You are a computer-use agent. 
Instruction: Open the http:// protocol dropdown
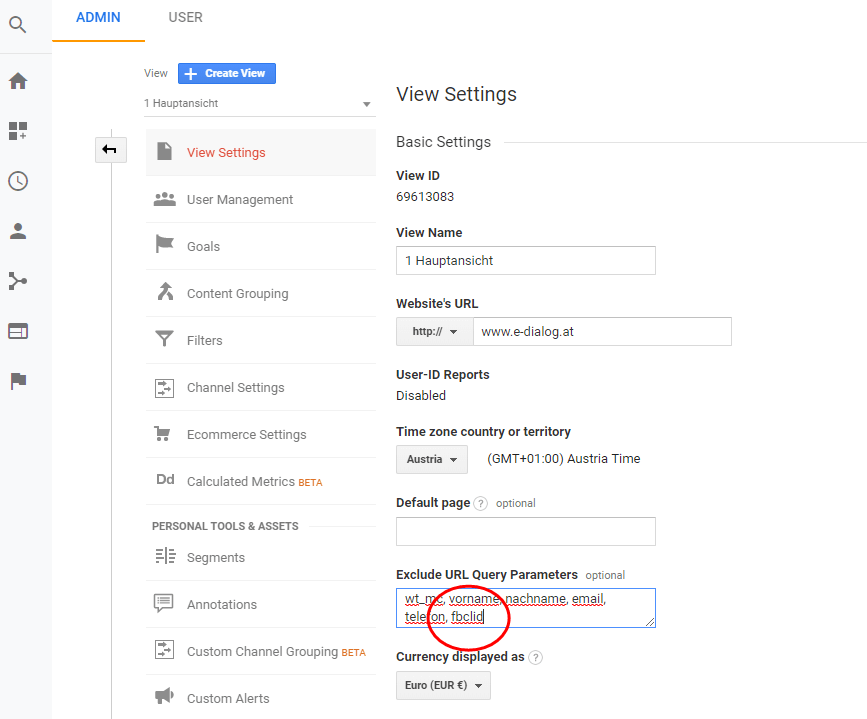pyautogui.click(x=434, y=332)
